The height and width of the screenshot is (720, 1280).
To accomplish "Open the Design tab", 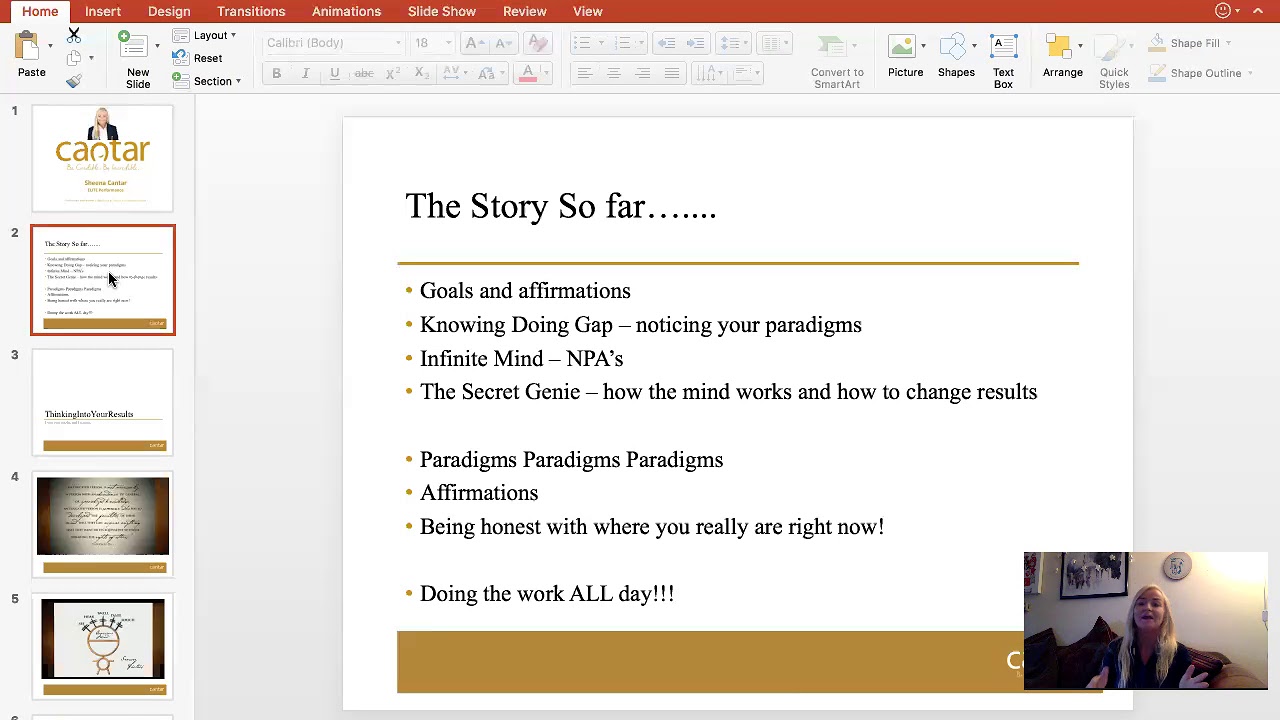I will [x=169, y=11].
